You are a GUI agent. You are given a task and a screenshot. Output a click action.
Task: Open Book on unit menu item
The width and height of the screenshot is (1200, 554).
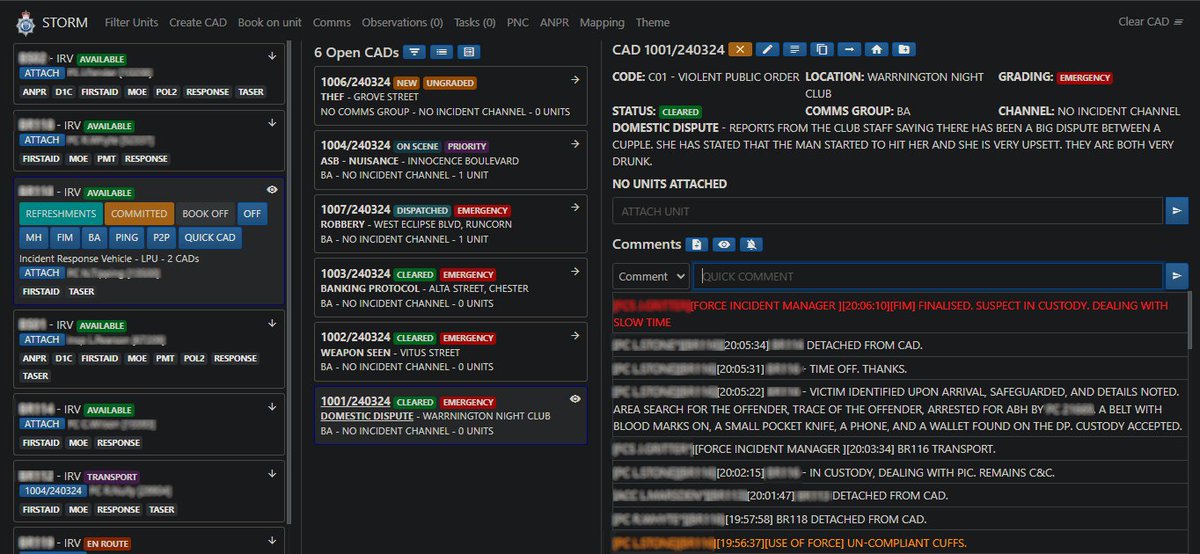click(x=270, y=22)
